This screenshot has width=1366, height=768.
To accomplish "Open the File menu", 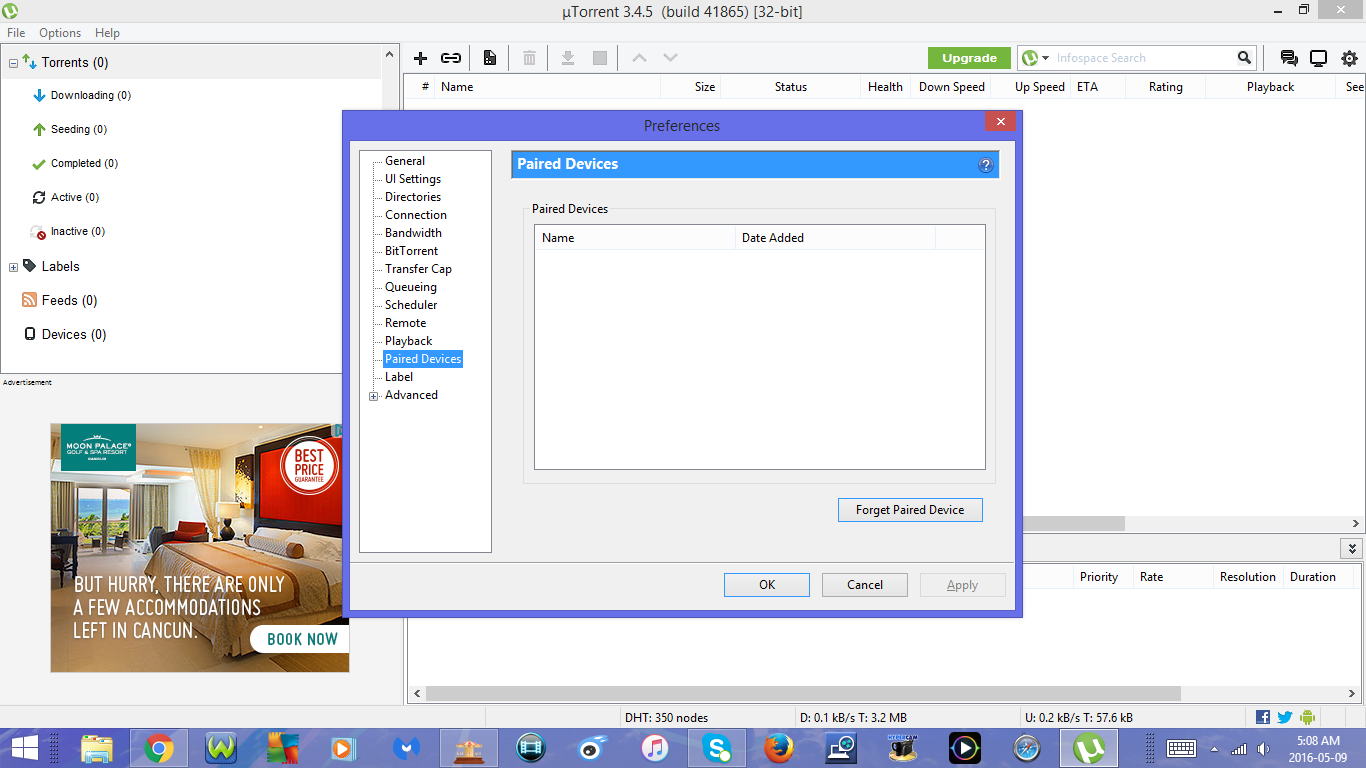I will 16,33.
